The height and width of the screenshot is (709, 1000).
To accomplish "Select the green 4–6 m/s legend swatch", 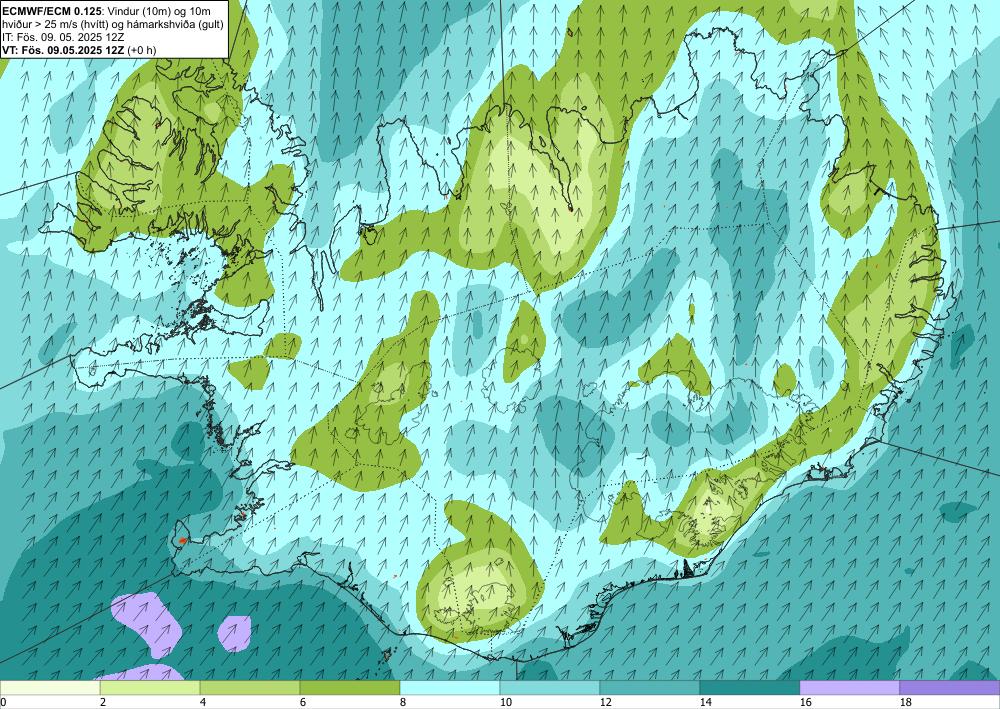I will tap(250, 688).
